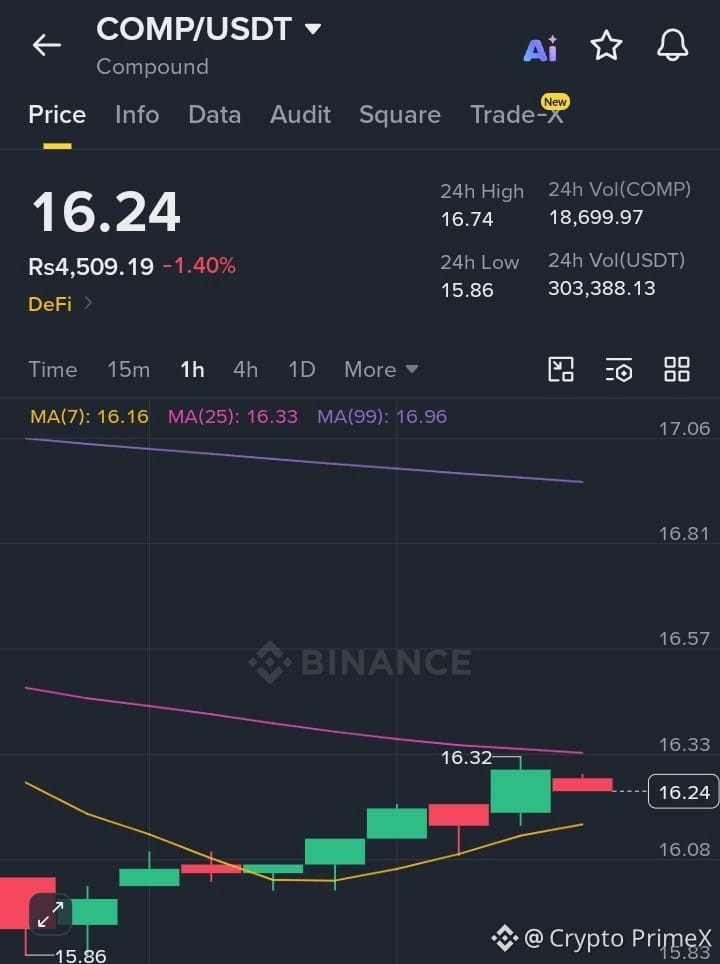The height and width of the screenshot is (964, 720).
Task: Tap the Rs4,509.19 converted price
Action: [x=91, y=266]
